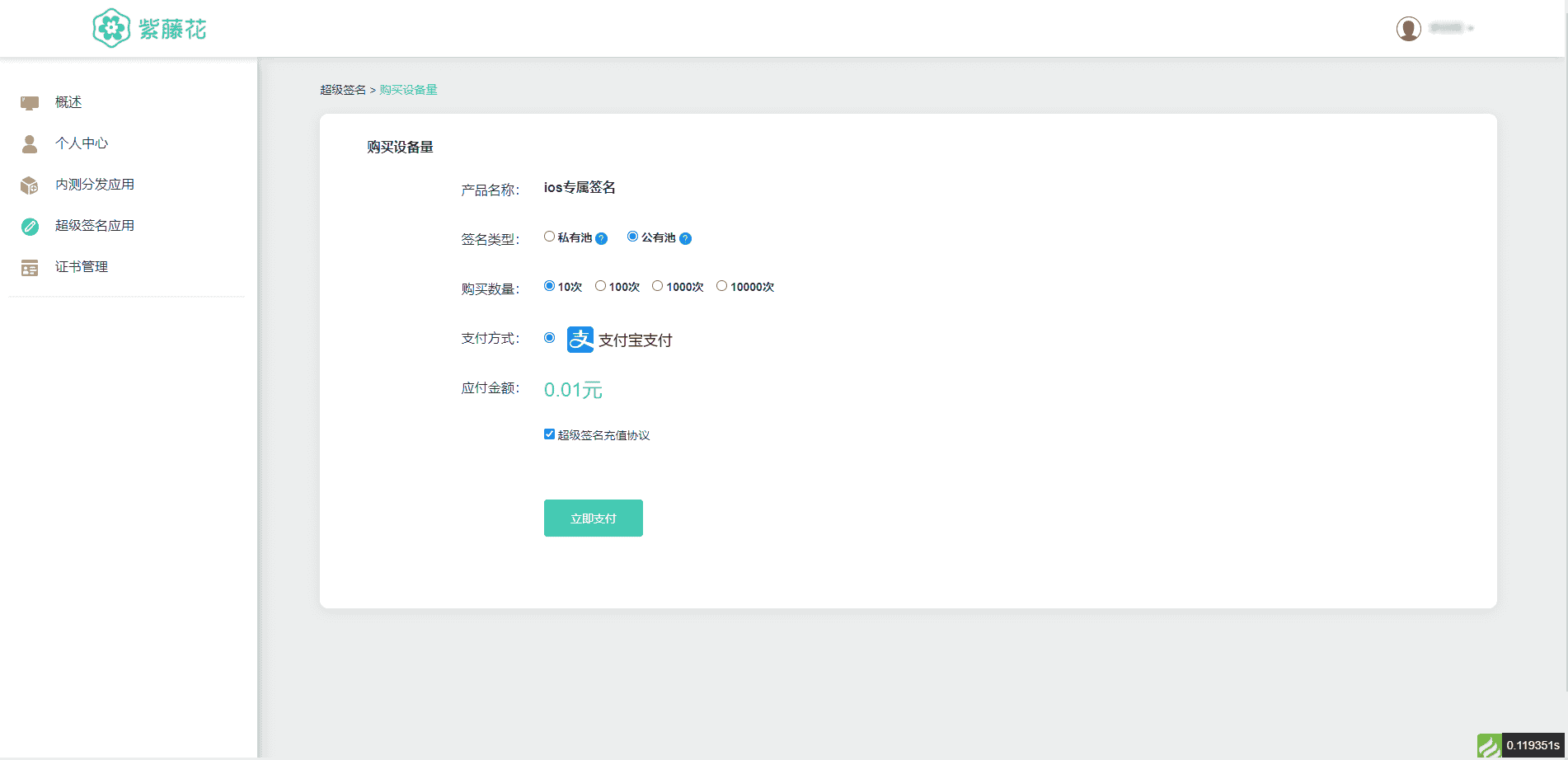The width and height of the screenshot is (1568, 760).
Task: Select 100次 purchase quantity
Action: point(600,286)
